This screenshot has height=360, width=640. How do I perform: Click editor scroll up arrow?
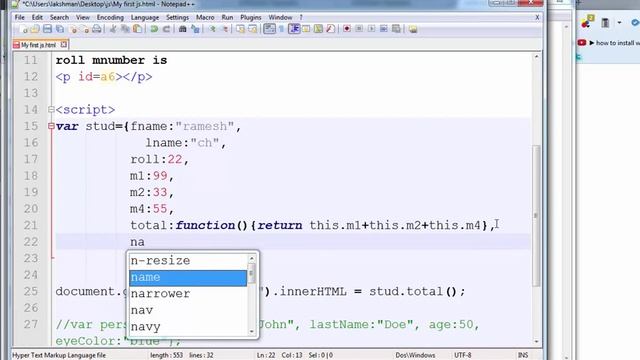tap(536, 57)
